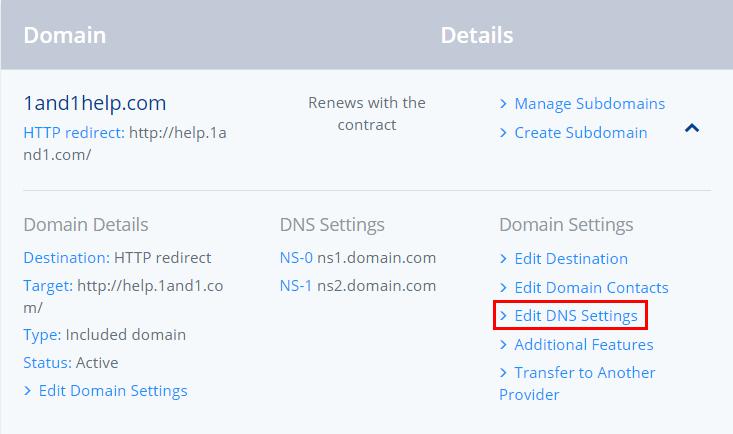Open Edit Destination link
Image resolution: width=733 pixels, height=434 pixels.
pyautogui.click(x=571, y=259)
